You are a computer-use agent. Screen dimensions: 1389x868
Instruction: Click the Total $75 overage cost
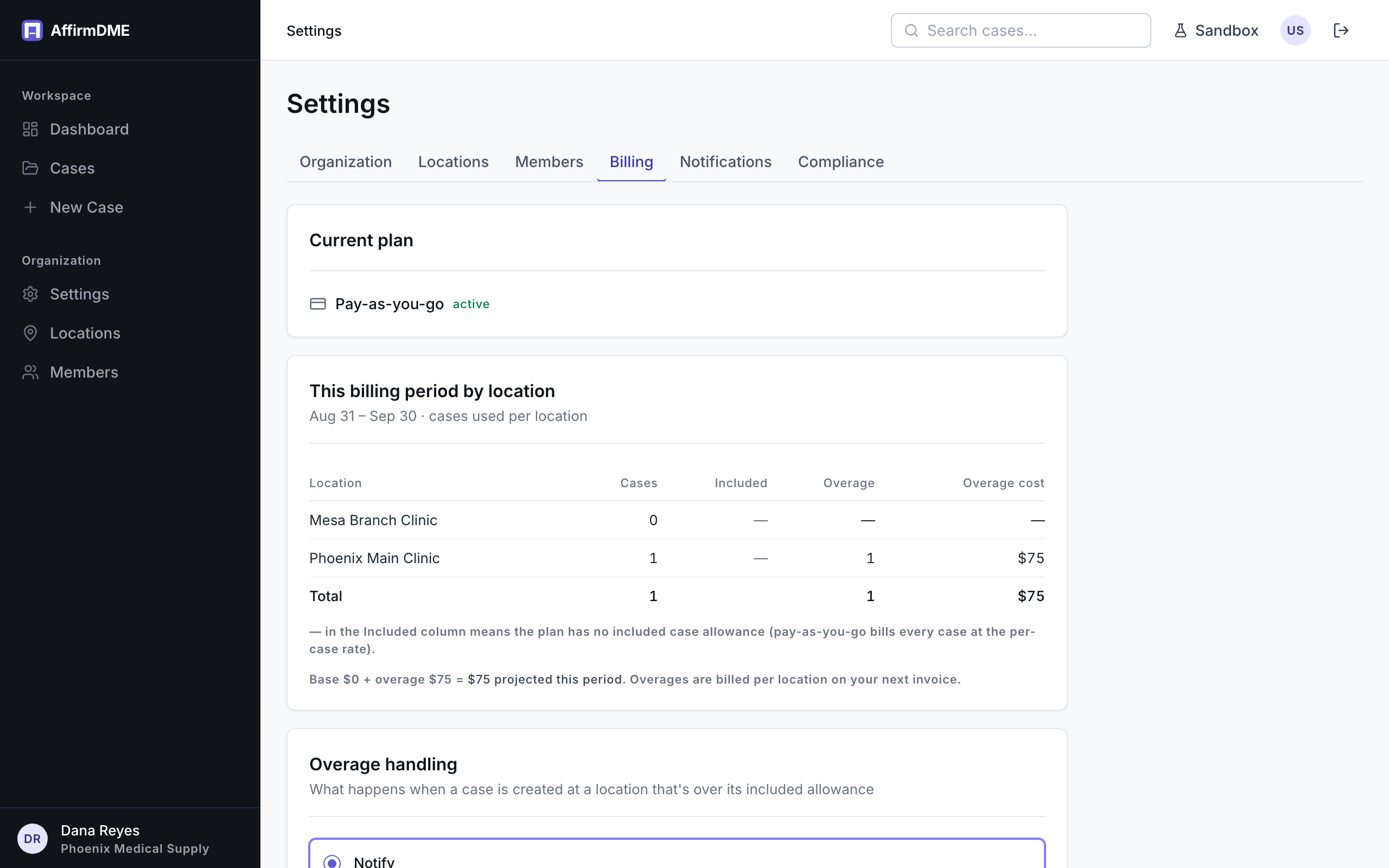click(1031, 596)
